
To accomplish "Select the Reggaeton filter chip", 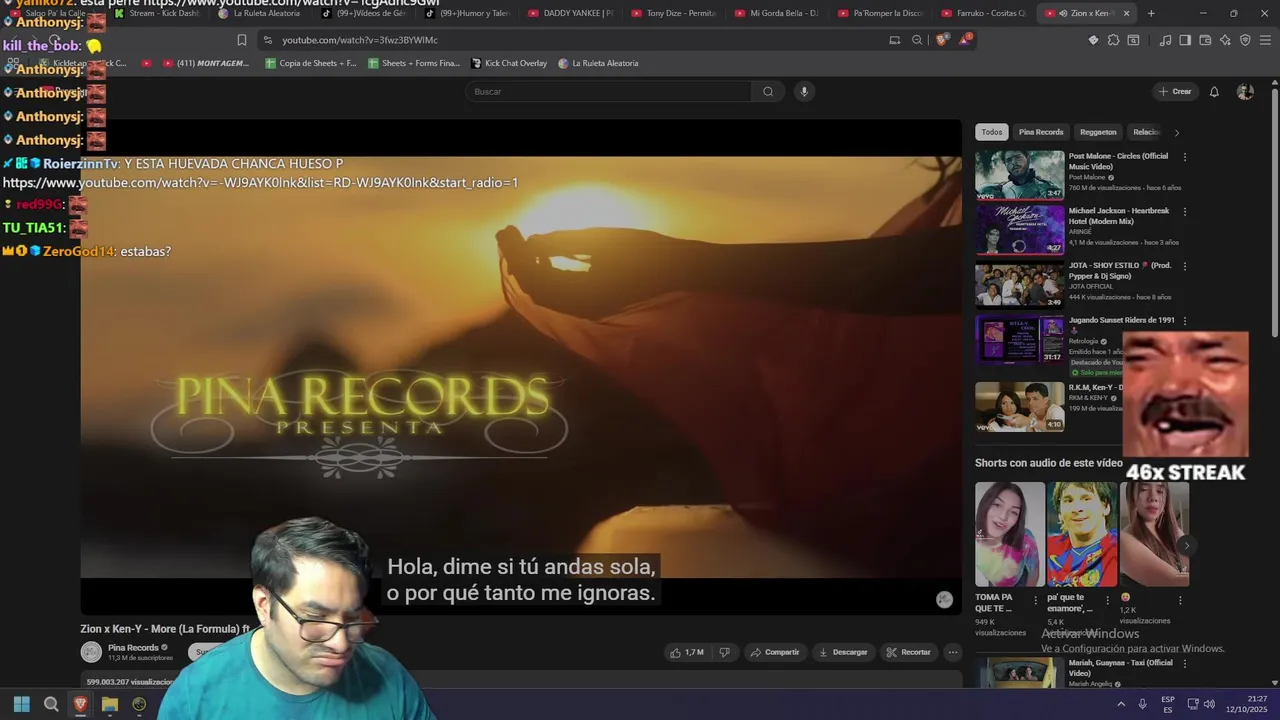I will coord(1098,132).
